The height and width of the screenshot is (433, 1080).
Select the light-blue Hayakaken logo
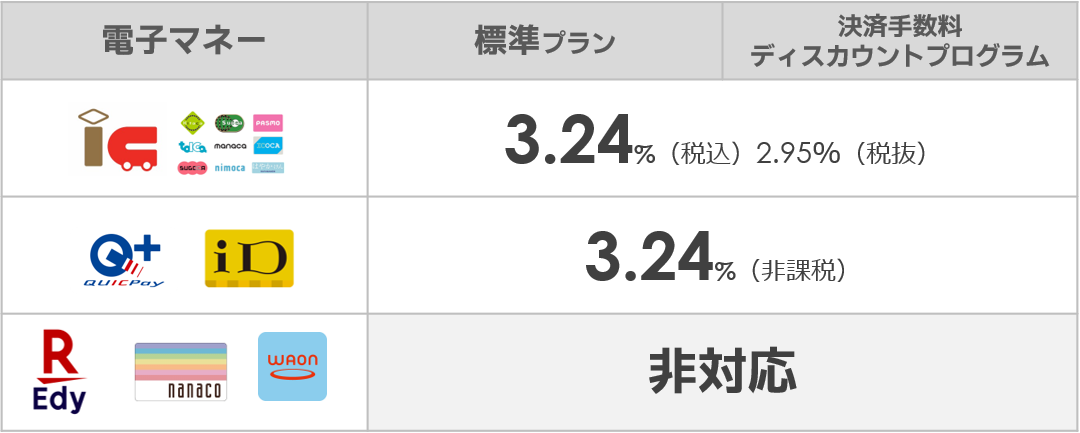tap(268, 168)
